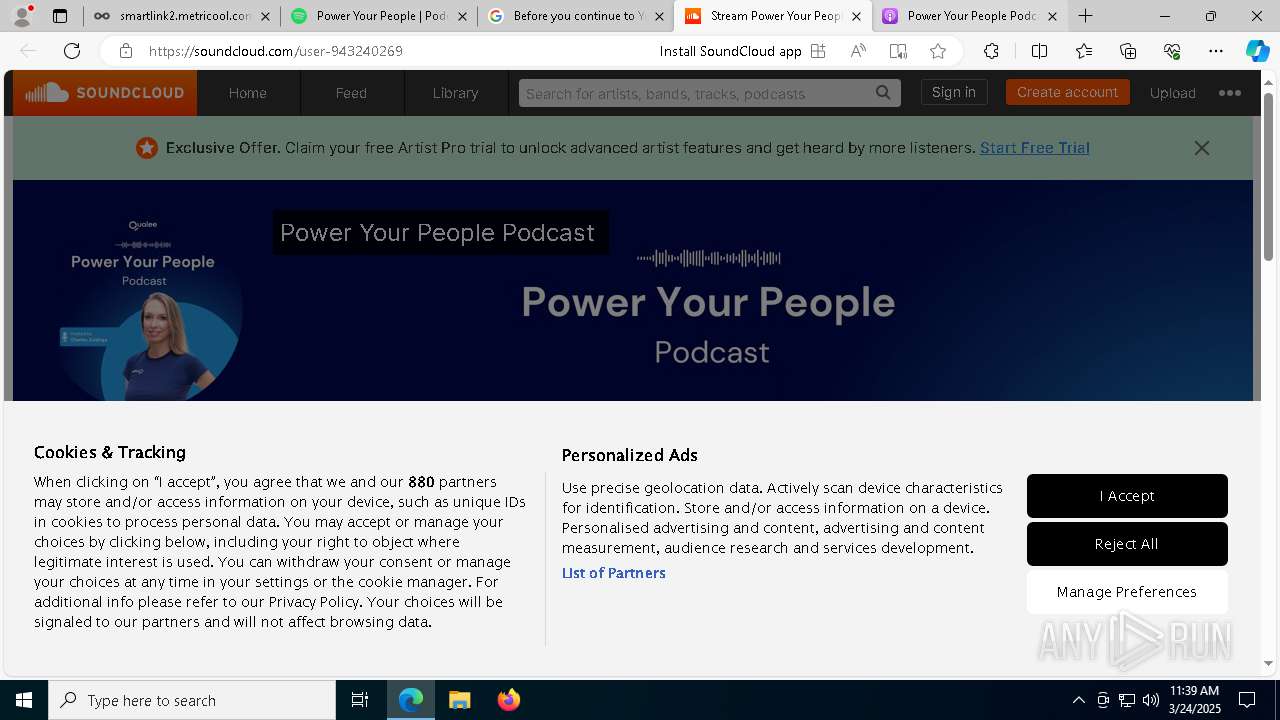Go back to the previous page
The image size is (1280, 720).
28,51
